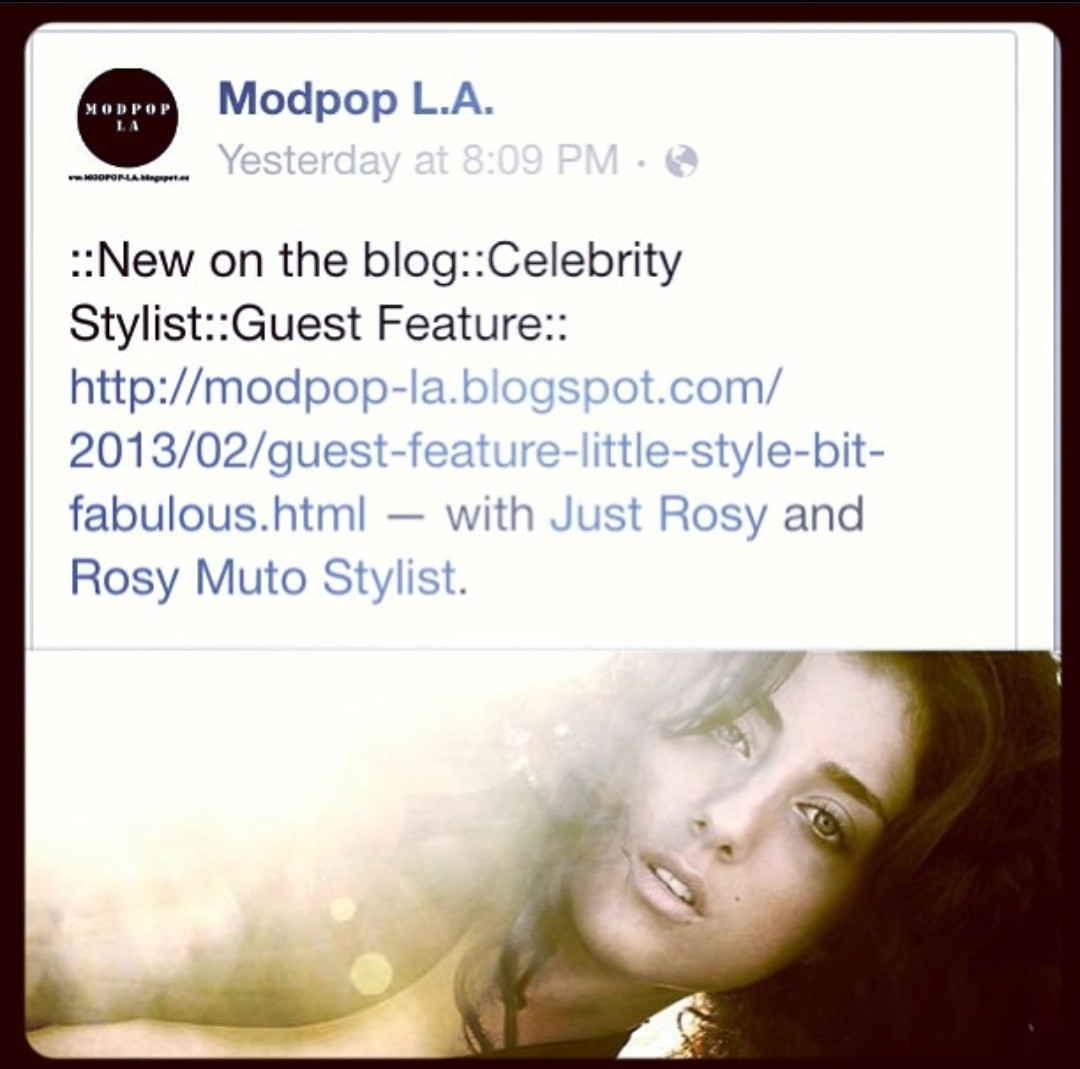Screen dimensions: 1080x1069
Task: Click the Modpop LA circular profile logo
Action: click(127, 118)
